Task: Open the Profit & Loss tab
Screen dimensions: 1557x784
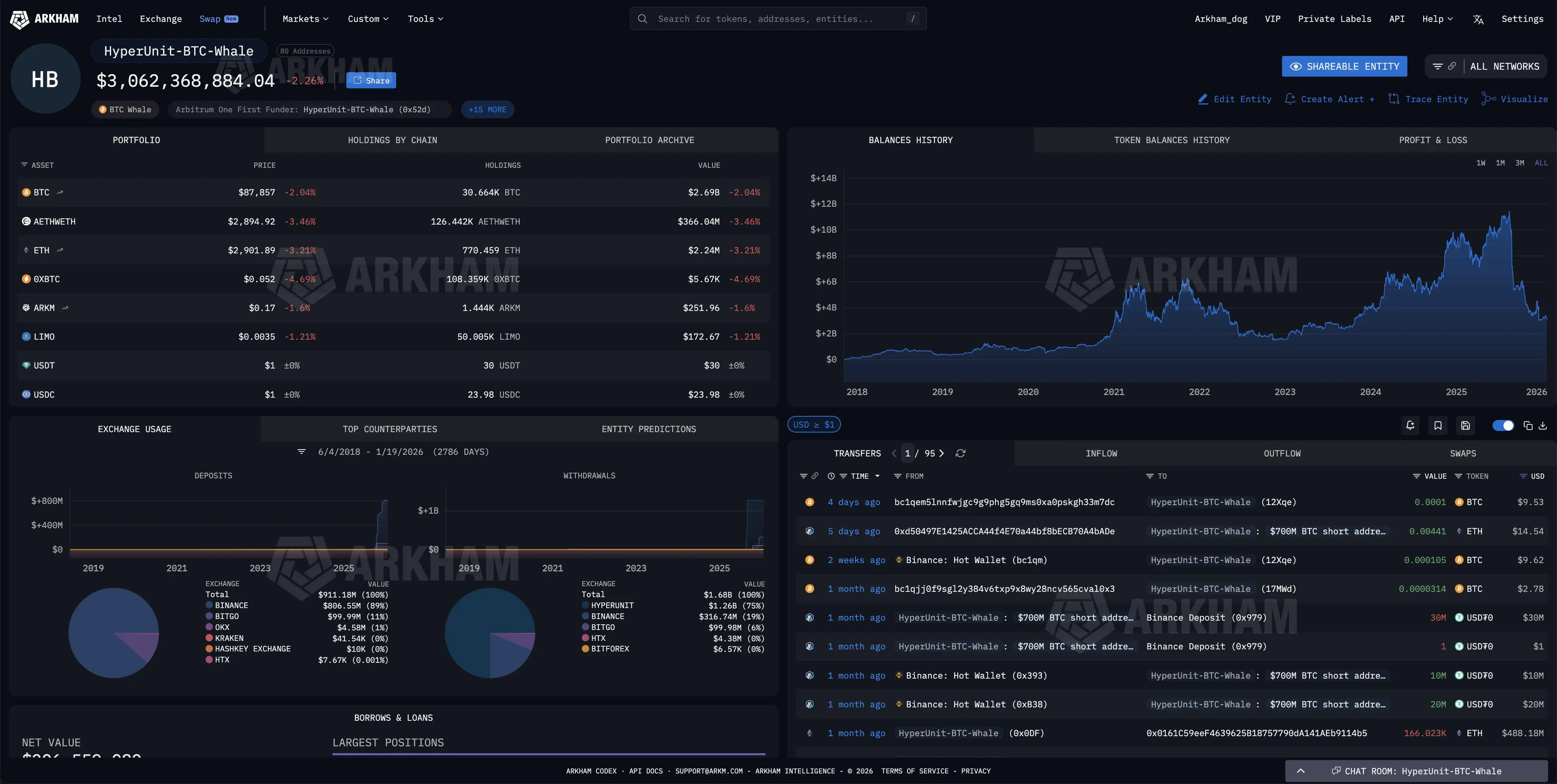Action: pos(1433,140)
